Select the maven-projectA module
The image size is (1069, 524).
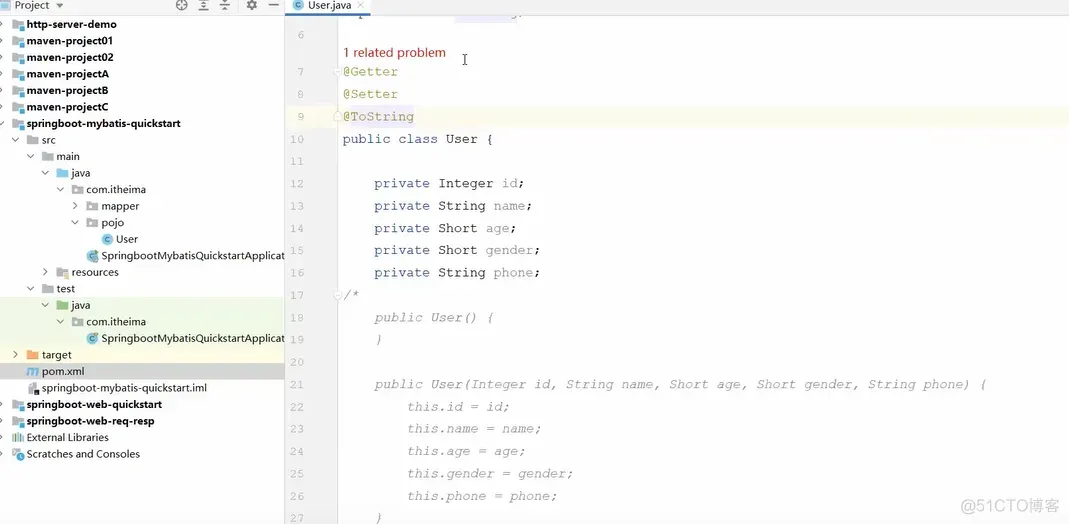click(67, 74)
